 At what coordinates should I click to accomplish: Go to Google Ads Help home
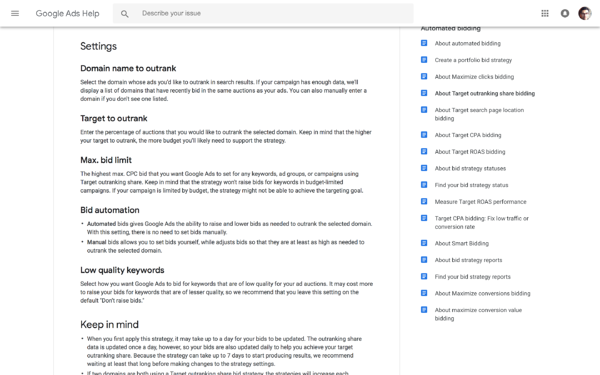pyautogui.click(x=67, y=13)
